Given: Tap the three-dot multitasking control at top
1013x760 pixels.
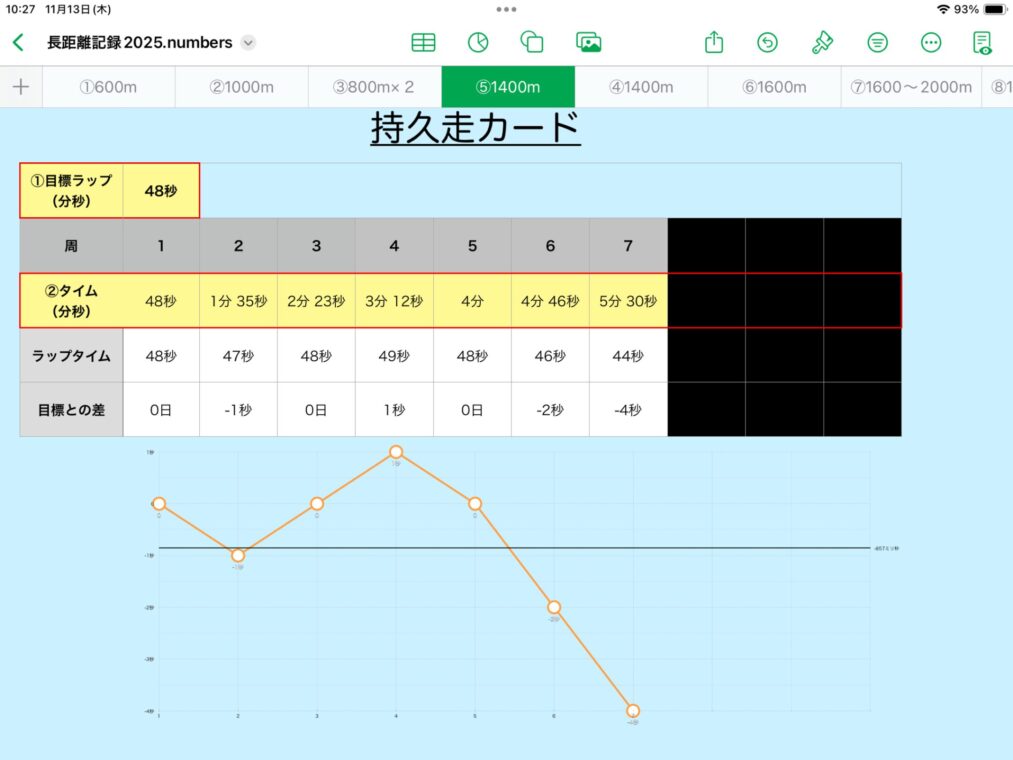Looking at the screenshot, I should click(x=506, y=9).
